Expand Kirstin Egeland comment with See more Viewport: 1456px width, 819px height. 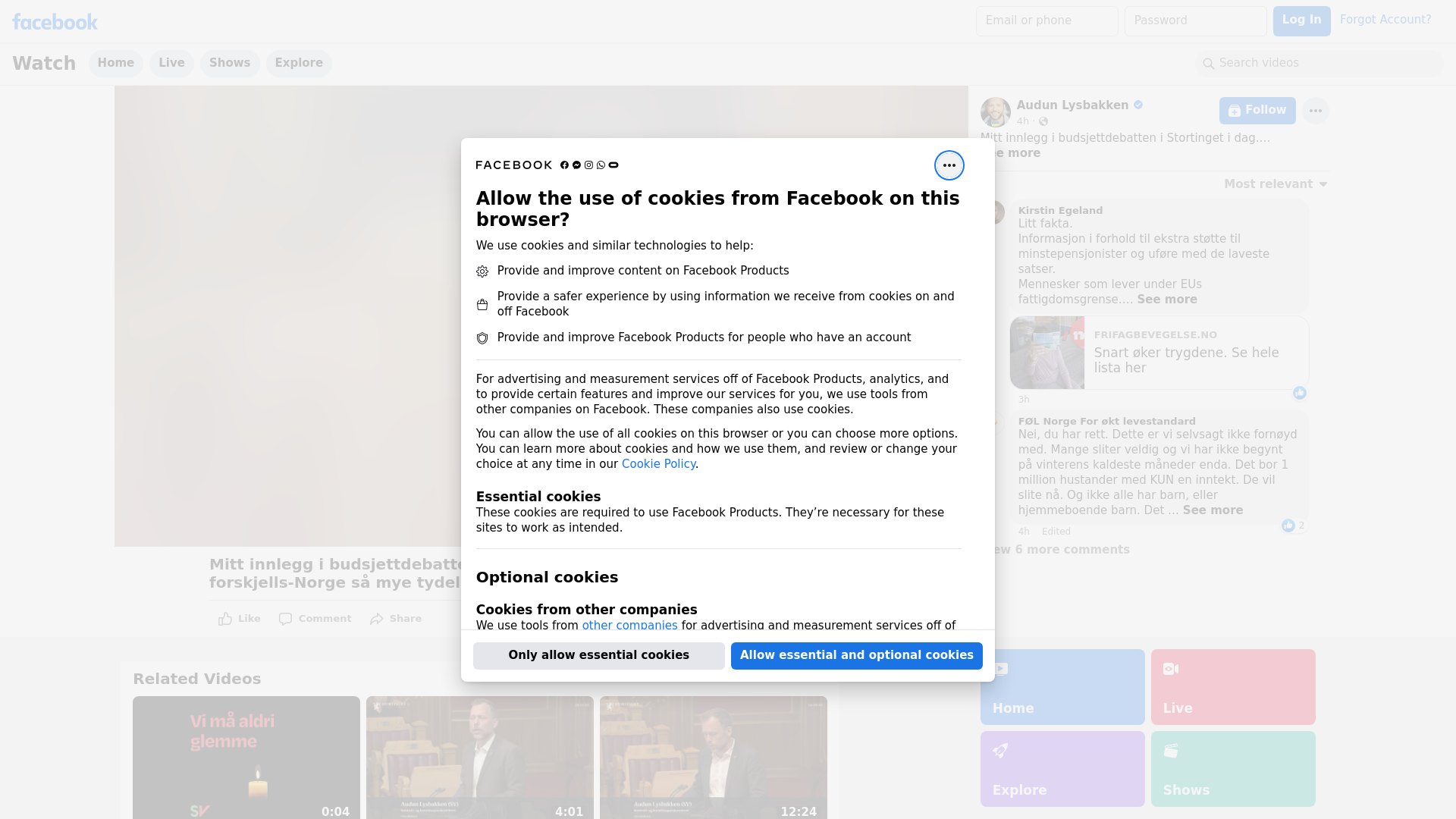[1166, 300]
